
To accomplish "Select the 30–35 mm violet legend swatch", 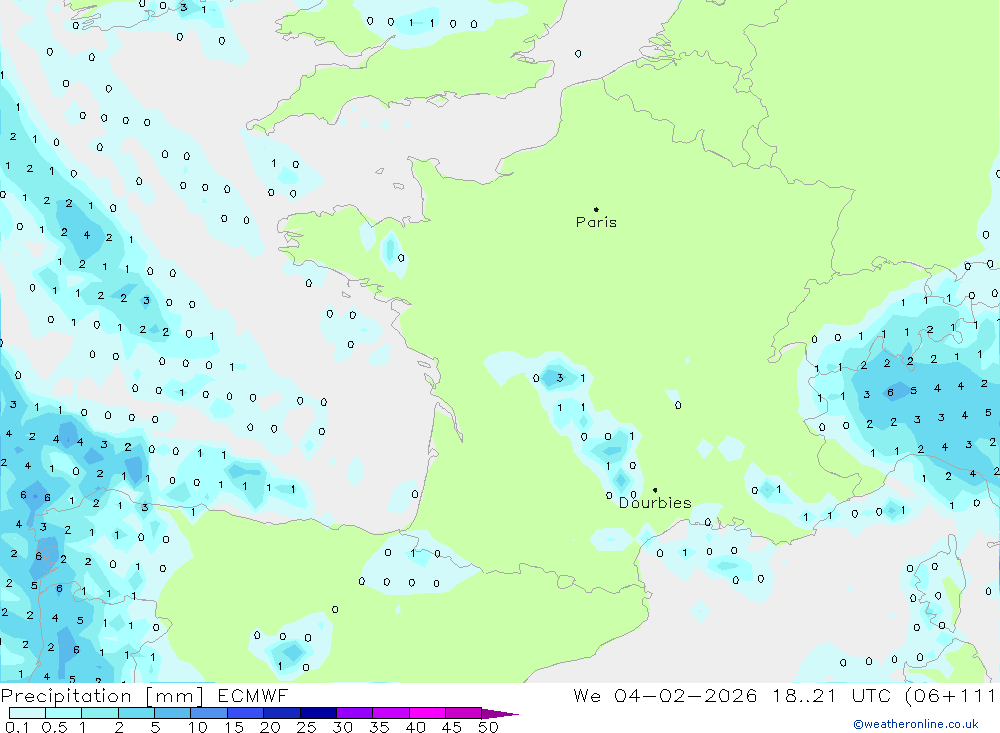I will [x=355, y=713].
